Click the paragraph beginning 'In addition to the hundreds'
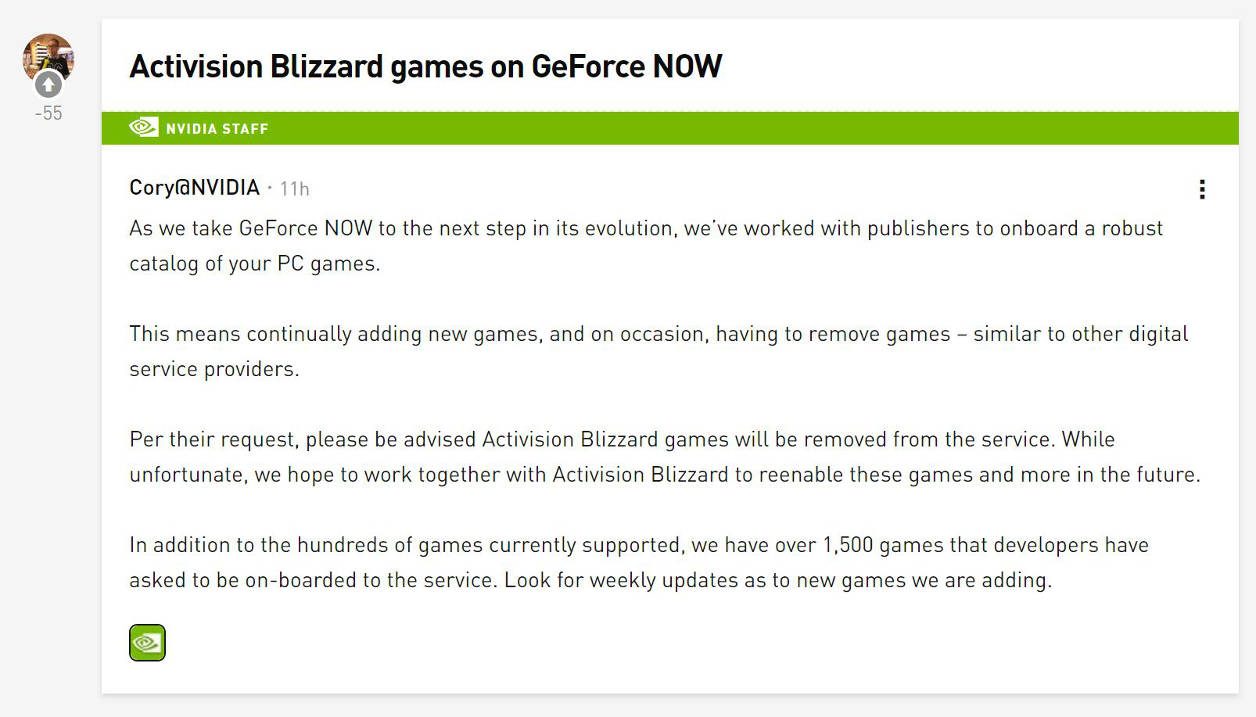The height and width of the screenshot is (717, 1256). click(x=639, y=562)
